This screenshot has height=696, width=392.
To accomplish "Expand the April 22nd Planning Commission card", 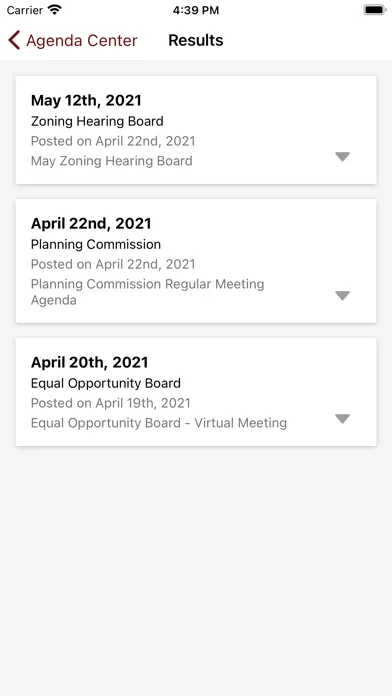I will coord(342,296).
